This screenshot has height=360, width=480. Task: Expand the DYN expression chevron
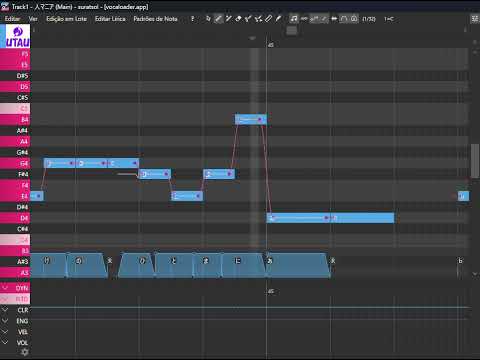[x=5, y=287]
